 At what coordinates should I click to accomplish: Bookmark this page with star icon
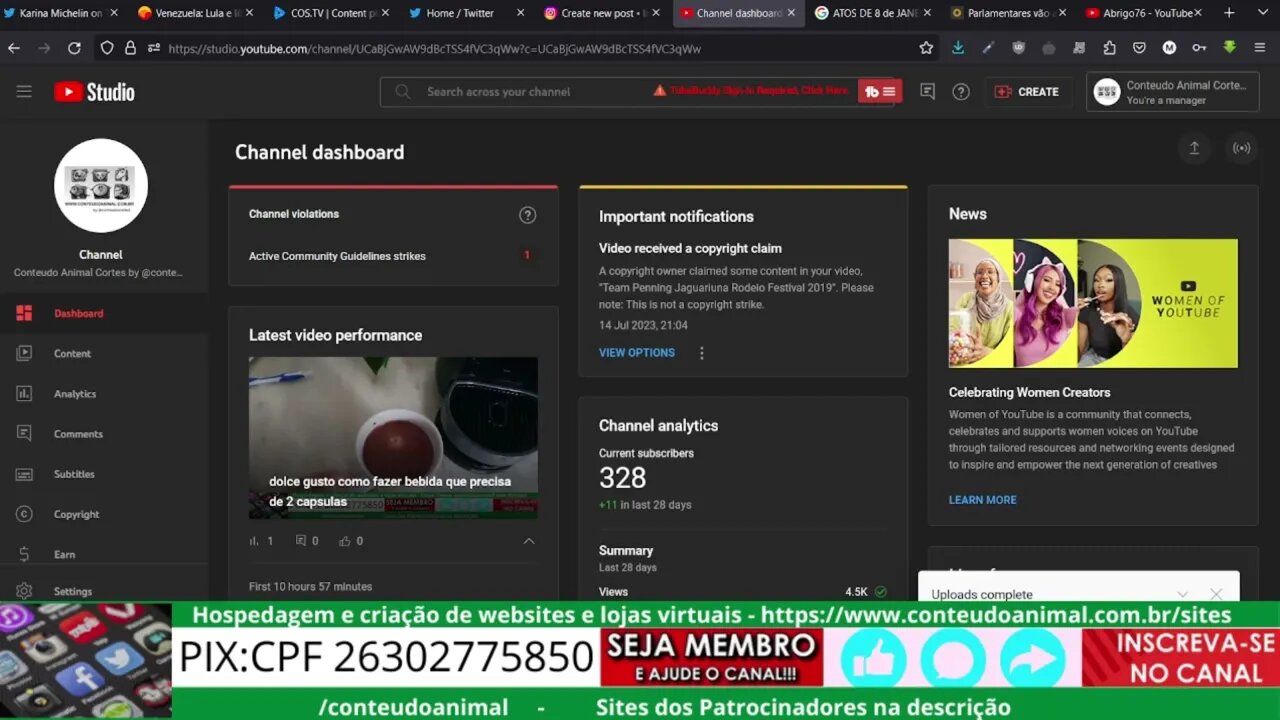[x=926, y=48]
